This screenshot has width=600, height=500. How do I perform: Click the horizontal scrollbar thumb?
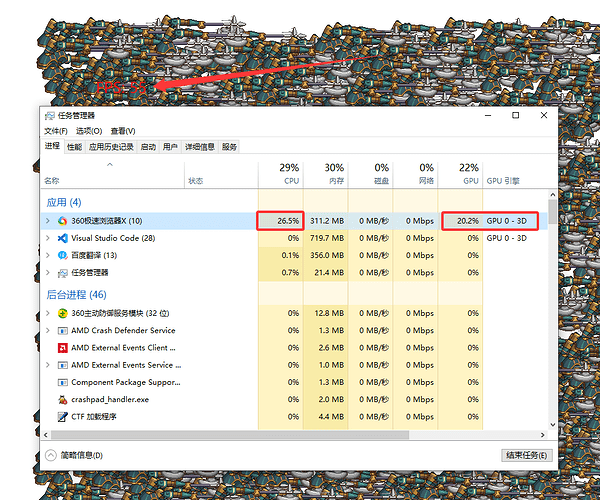pos(230,435)
